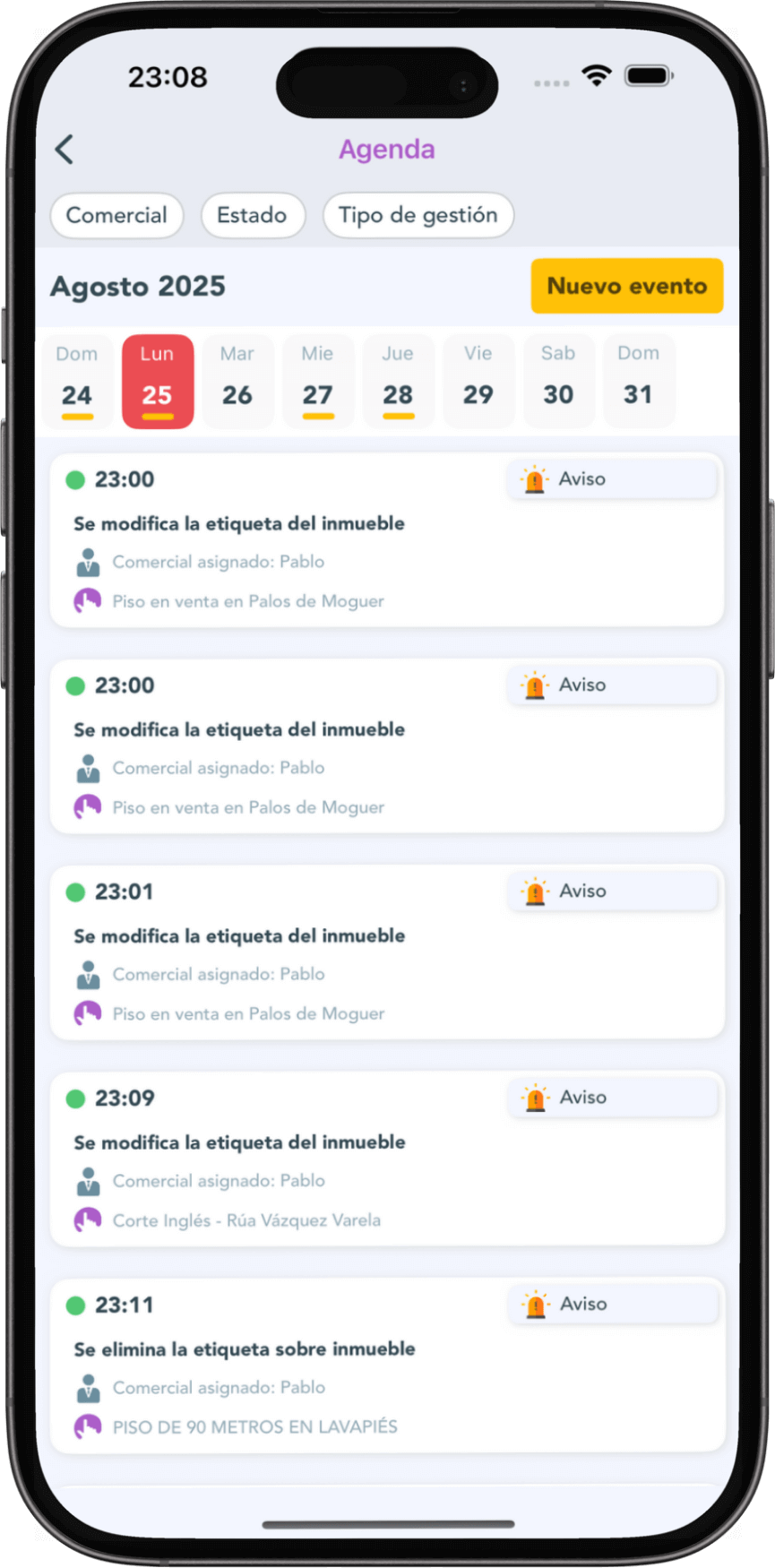The width and height of the screenshot is (775, 1568).
Task: Switch to Mie 27
Action: point(318,381)
